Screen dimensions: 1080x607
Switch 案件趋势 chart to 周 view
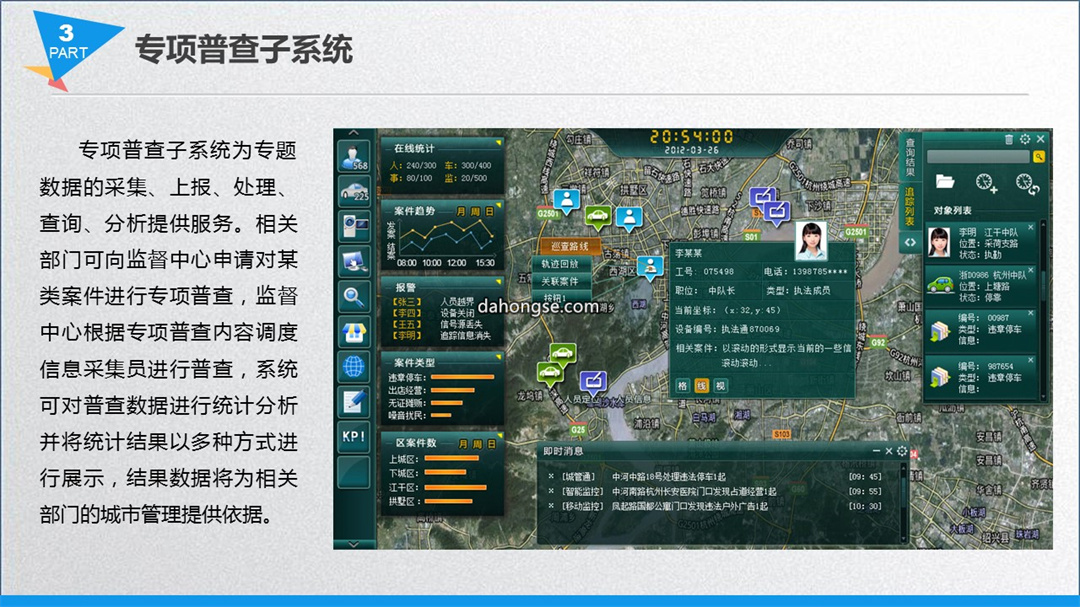475,212
